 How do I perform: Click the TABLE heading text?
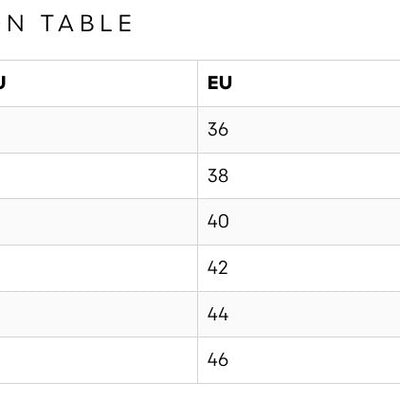pyautogui.click(x=88, y=23)
